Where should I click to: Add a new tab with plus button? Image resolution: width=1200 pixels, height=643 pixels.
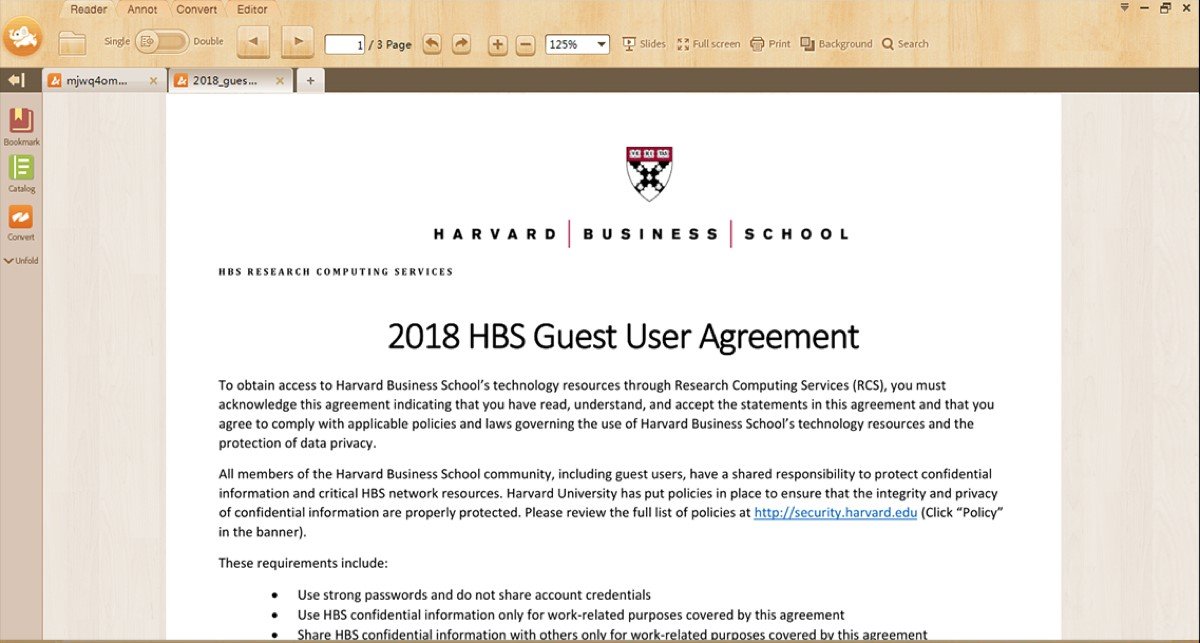tap(310, 81)
